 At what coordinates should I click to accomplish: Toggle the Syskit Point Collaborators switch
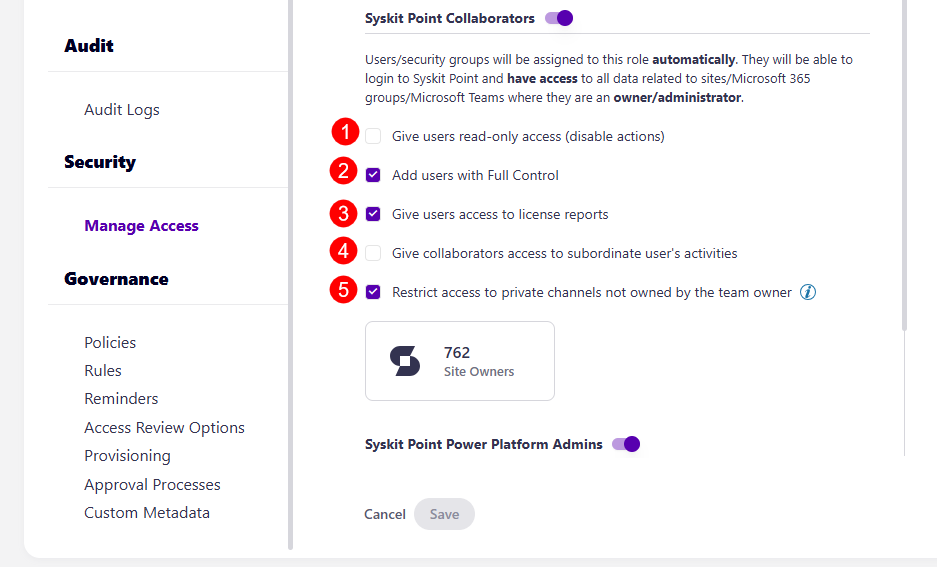(x=559, y=18)
